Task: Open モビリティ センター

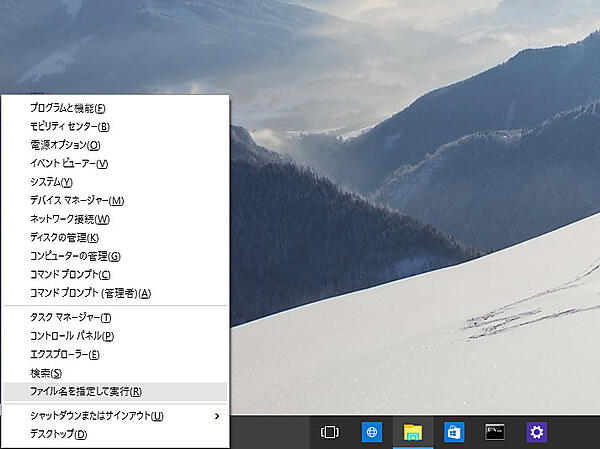Action: click(x=69, y=126)
